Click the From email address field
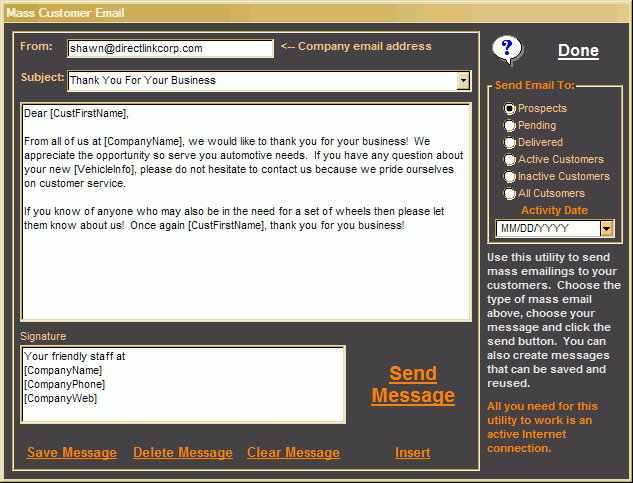 click(170, 48)
